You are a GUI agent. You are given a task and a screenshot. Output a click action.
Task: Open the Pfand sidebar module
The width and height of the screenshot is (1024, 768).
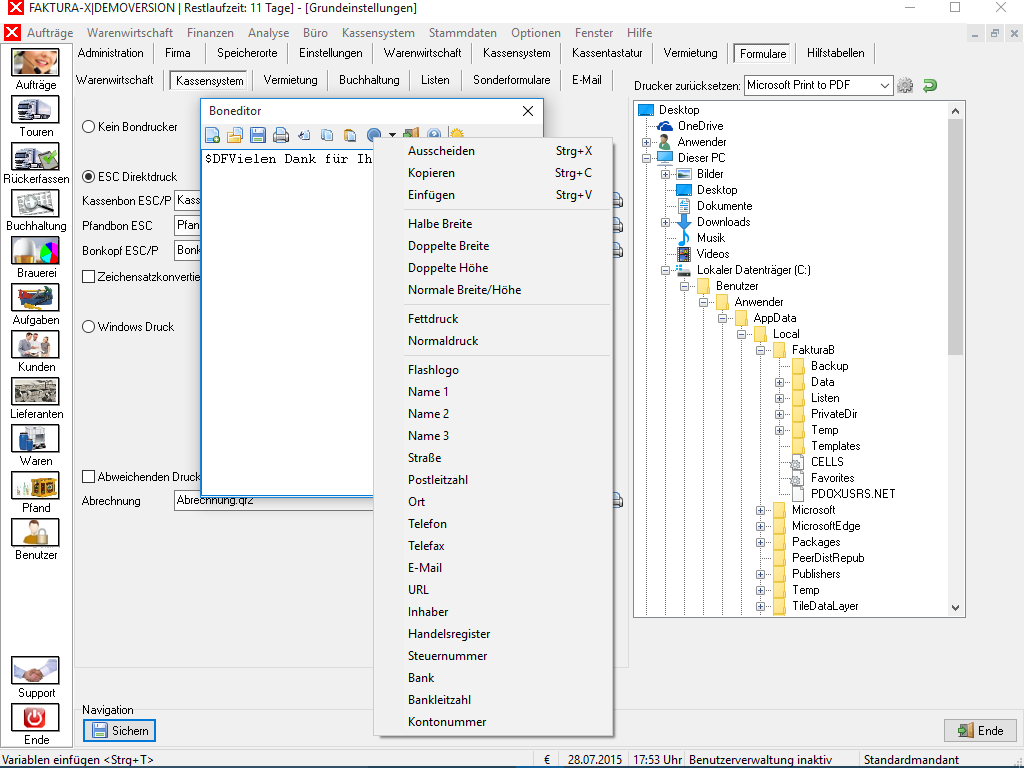[x=35, y=486]
